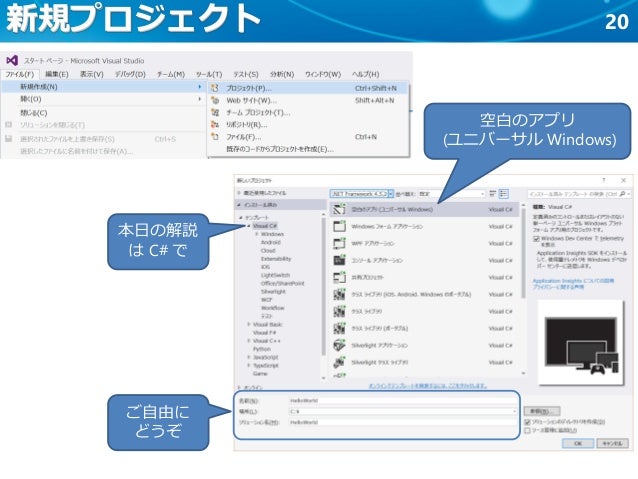Click the template tree vertical scrollbar

[323, 287]
